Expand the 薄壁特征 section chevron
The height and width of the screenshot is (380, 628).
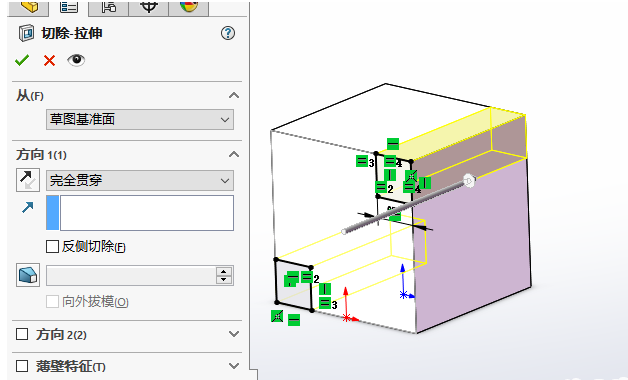tap(234, 366)
